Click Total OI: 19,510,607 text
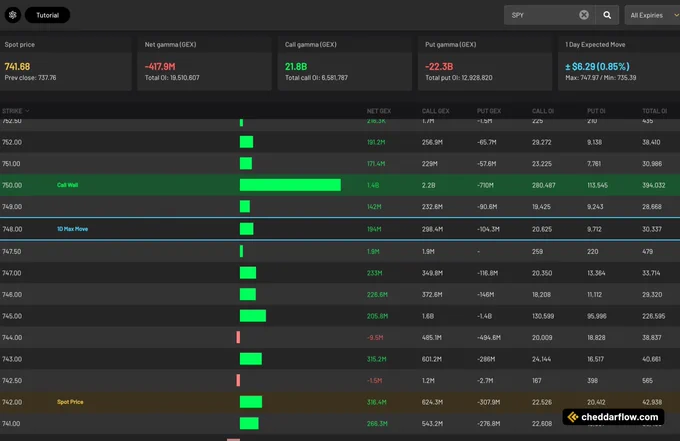 172,78
